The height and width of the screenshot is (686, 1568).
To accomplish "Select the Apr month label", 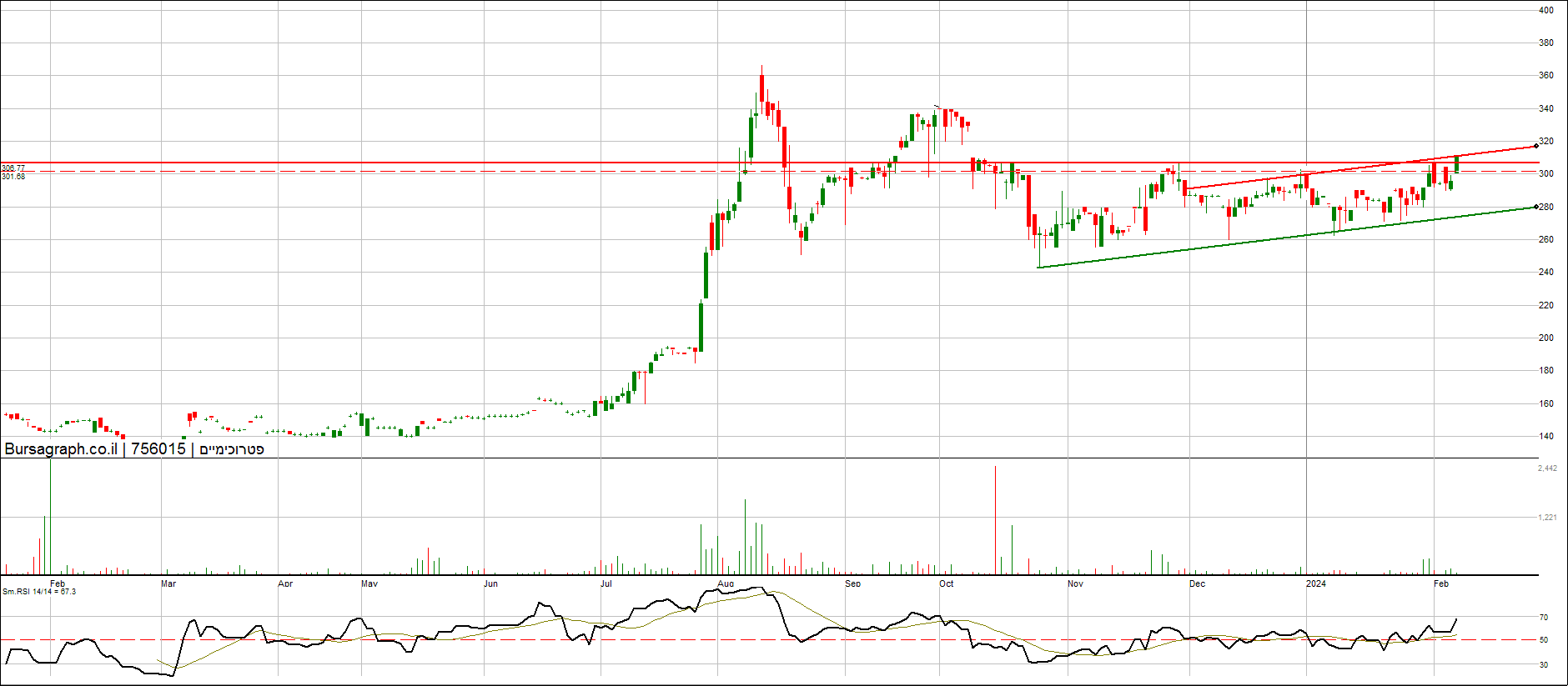I will [x=285, y=583].
